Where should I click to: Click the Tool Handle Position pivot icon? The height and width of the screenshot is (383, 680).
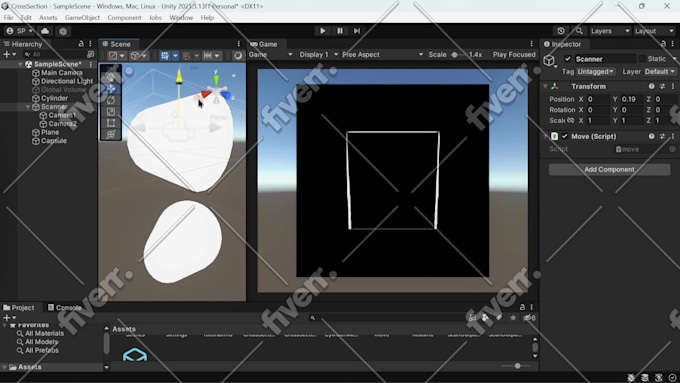click(113, 56)
